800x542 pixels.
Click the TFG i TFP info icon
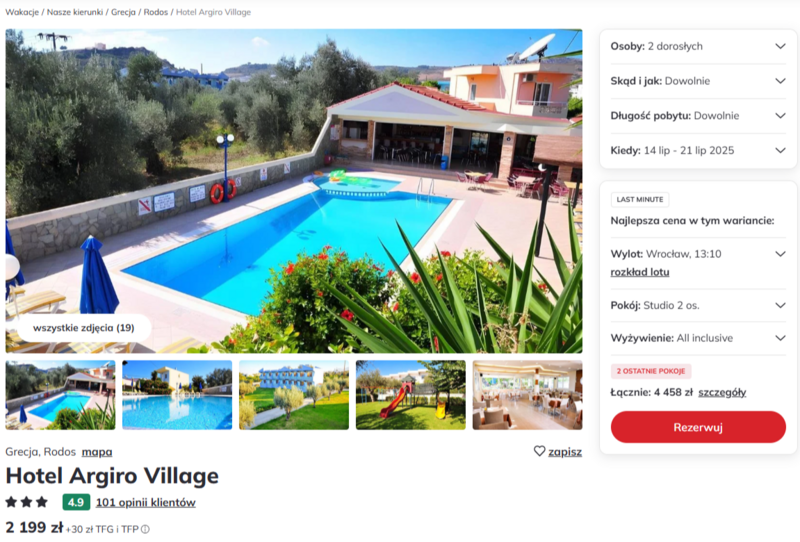(x=145, y=529)
